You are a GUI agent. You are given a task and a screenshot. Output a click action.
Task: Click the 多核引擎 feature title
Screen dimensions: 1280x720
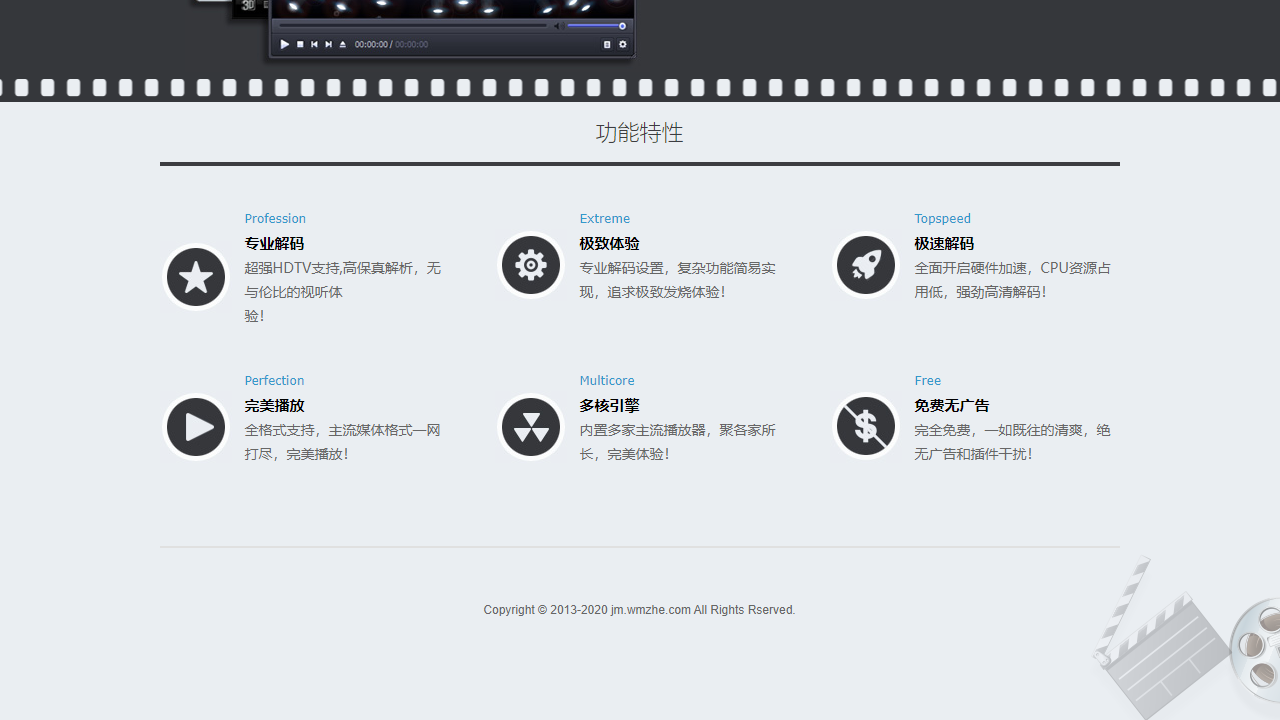[609, 406]
